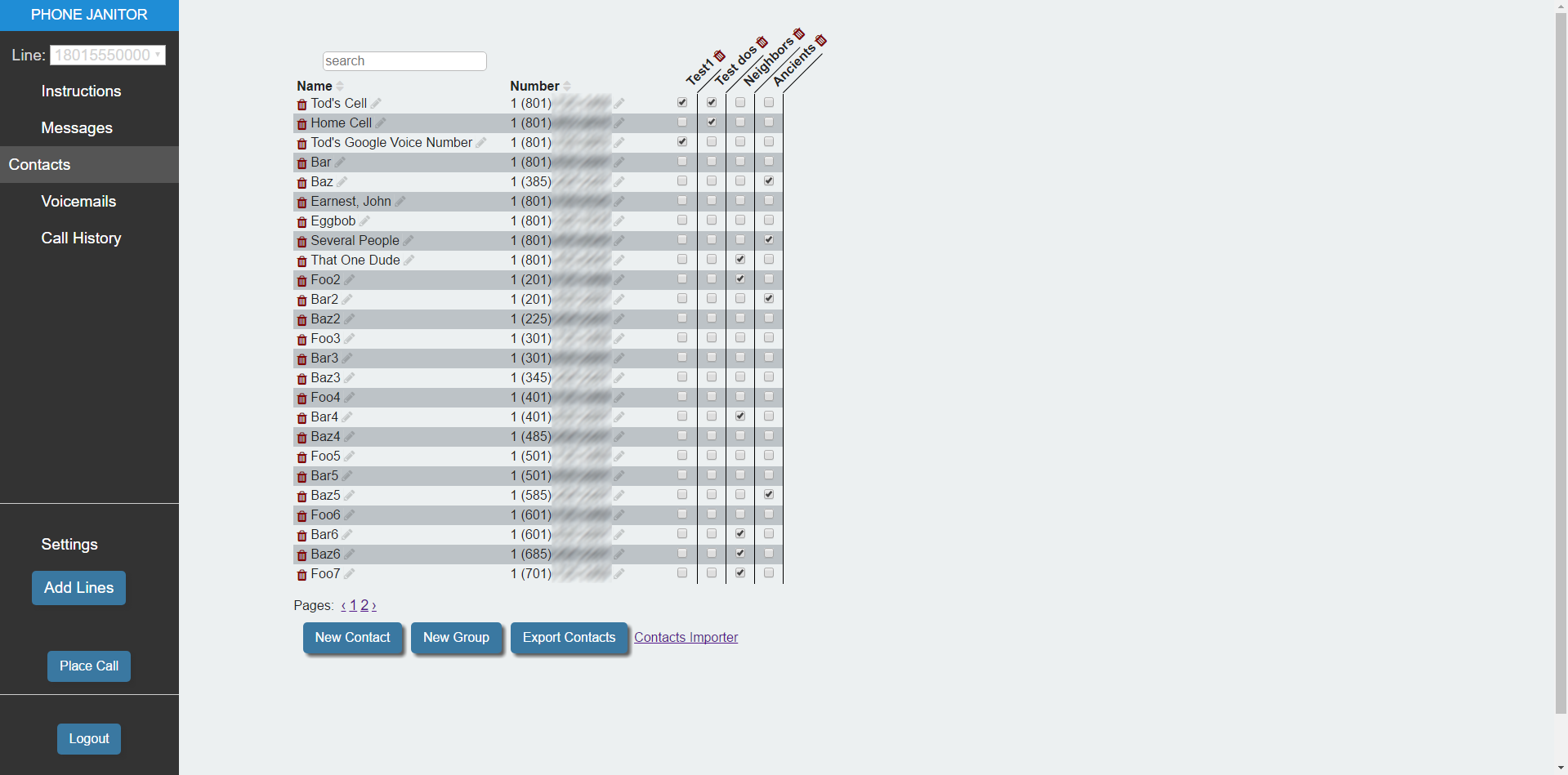Add Foo7 to the Ancients group
Image resolution: width=1568 pixels, height=775 pixels.
[x=769, y=573]
